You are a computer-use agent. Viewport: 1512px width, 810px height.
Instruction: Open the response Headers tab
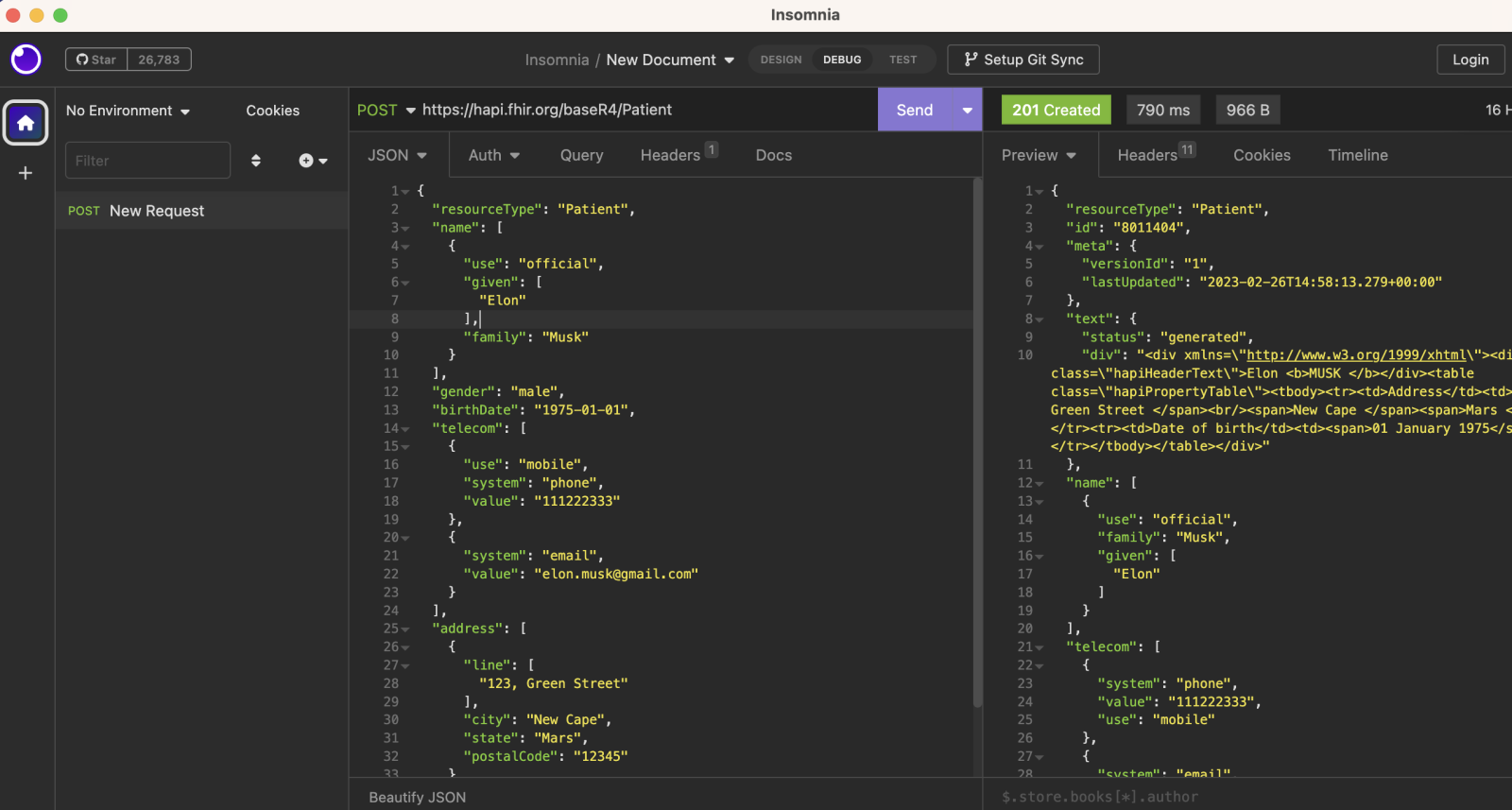1157,154
